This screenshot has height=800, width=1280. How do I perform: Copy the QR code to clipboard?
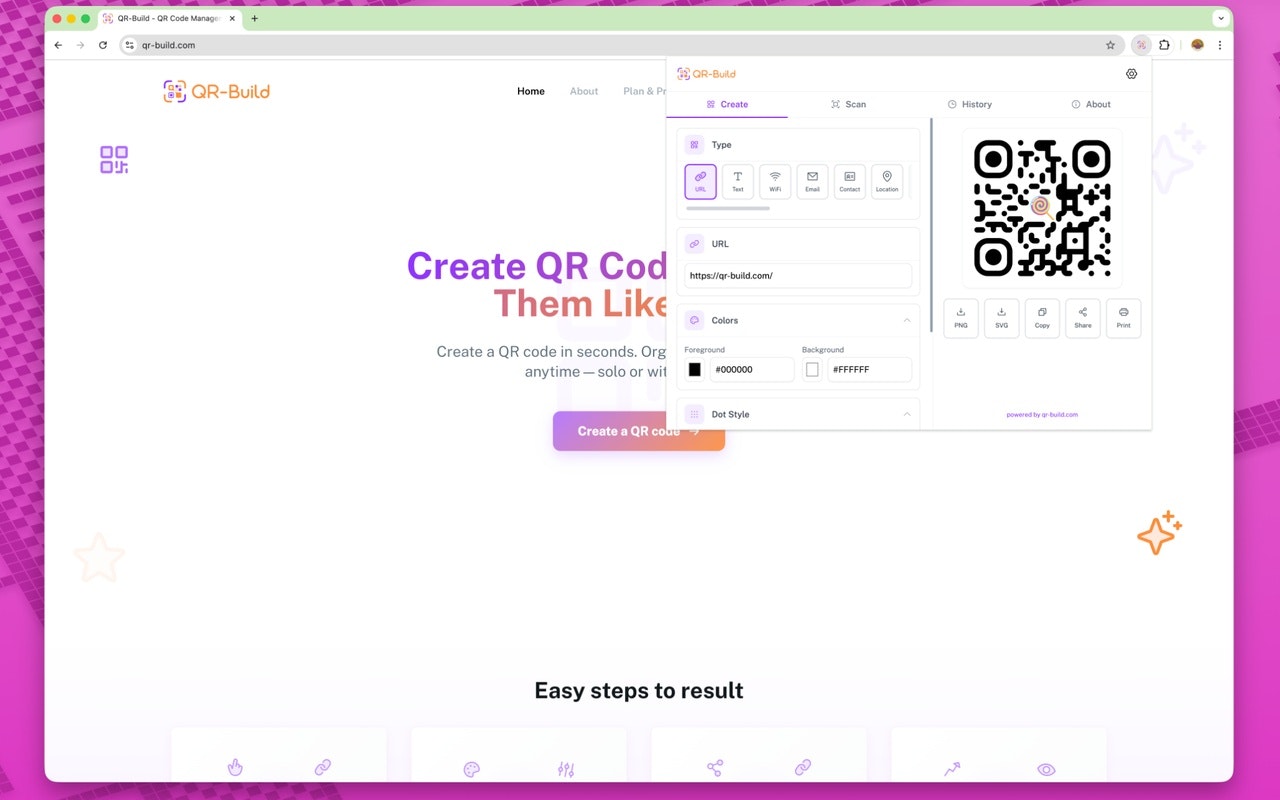pyautogui.click(x=1042, y=318)
